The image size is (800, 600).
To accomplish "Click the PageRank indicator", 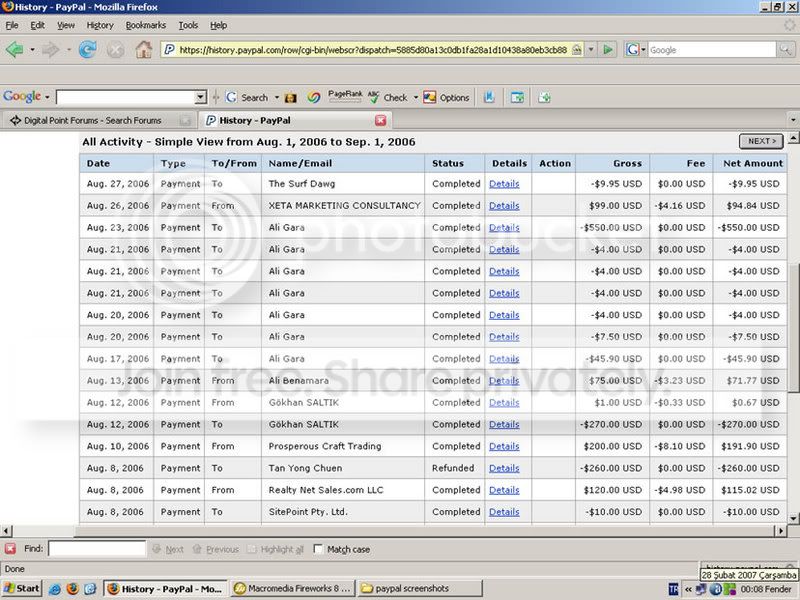I will tap(345, 96).
